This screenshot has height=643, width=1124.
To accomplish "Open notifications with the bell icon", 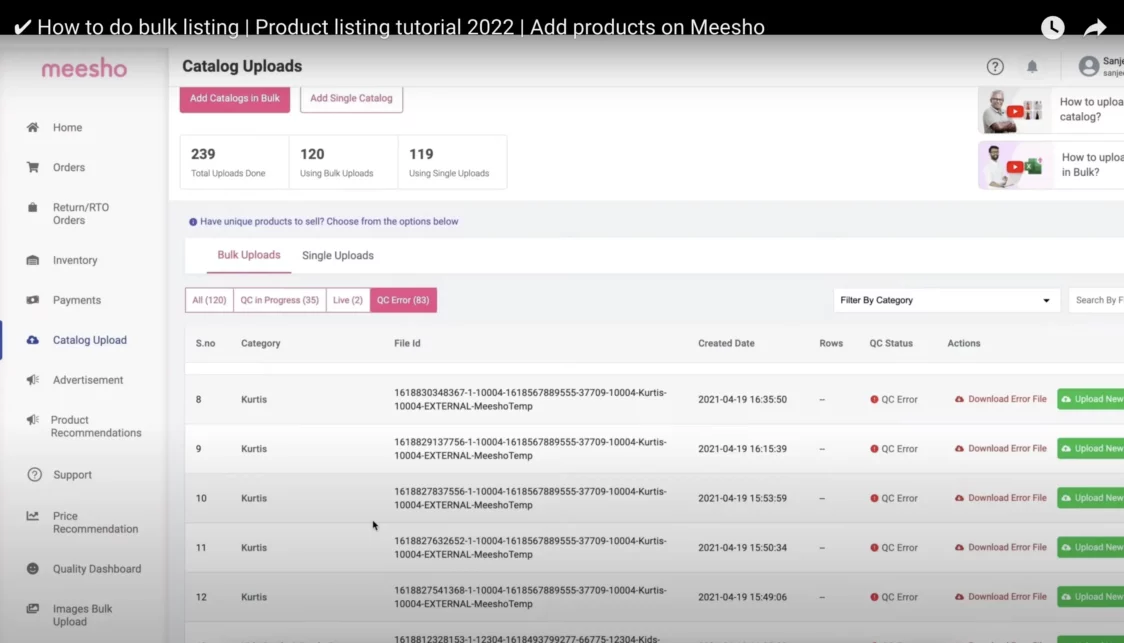I will (x=1032, y=67).
